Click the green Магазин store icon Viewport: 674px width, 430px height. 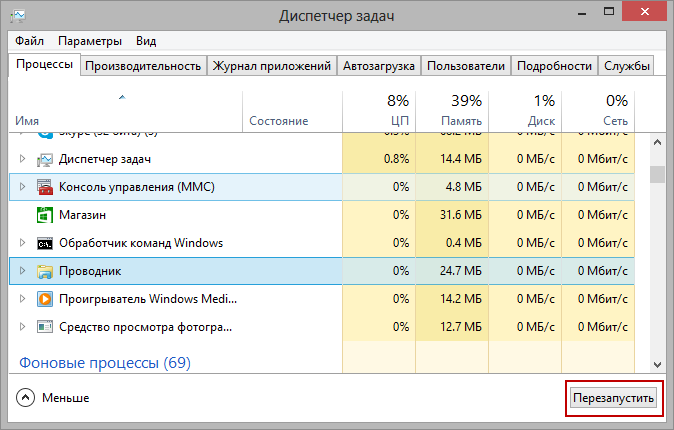(x=45, y=215)
